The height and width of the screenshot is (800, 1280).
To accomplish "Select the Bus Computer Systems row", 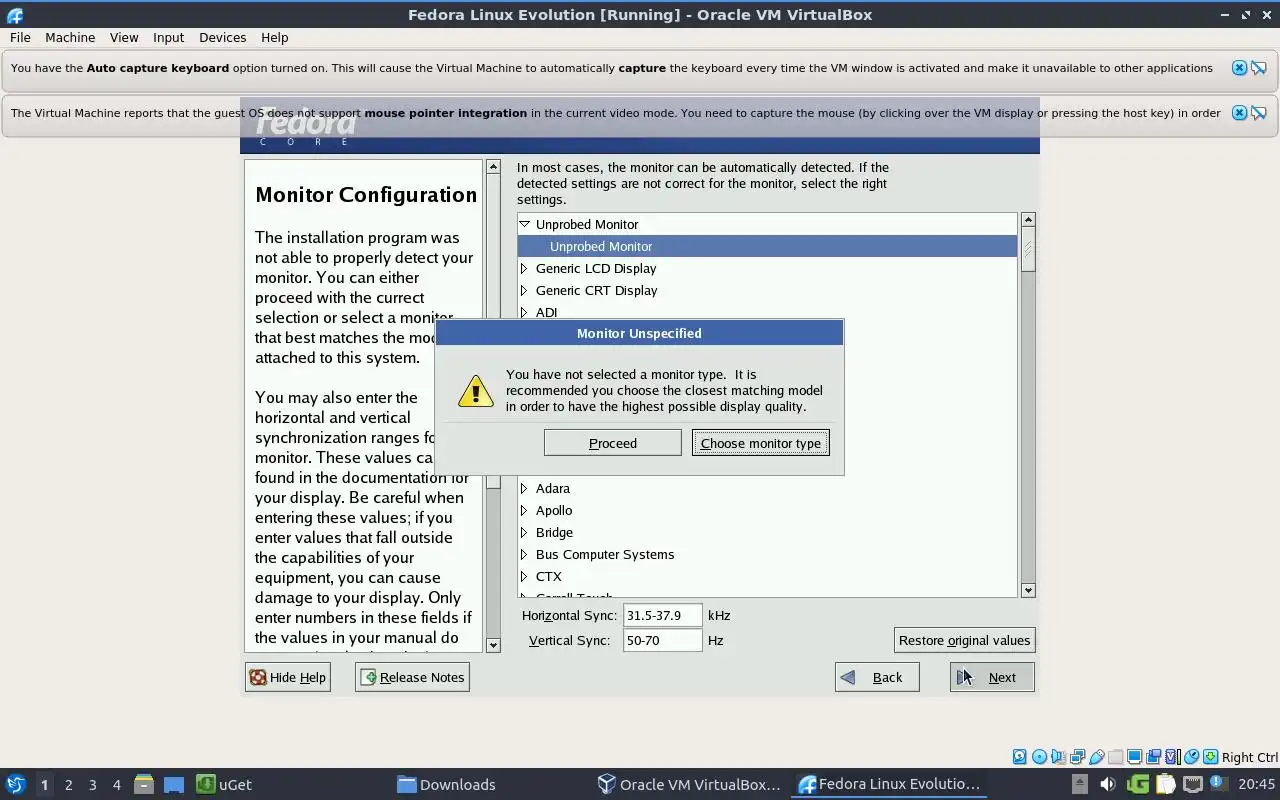I will [767, 554].
